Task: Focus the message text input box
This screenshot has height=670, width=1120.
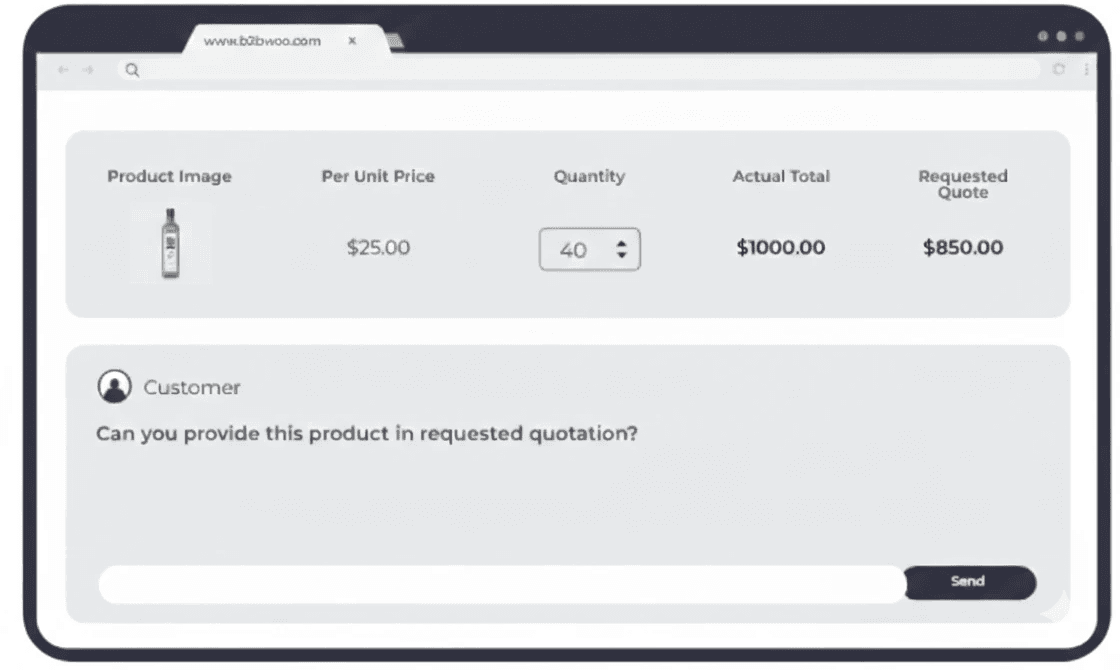Action: coord(500,584)
